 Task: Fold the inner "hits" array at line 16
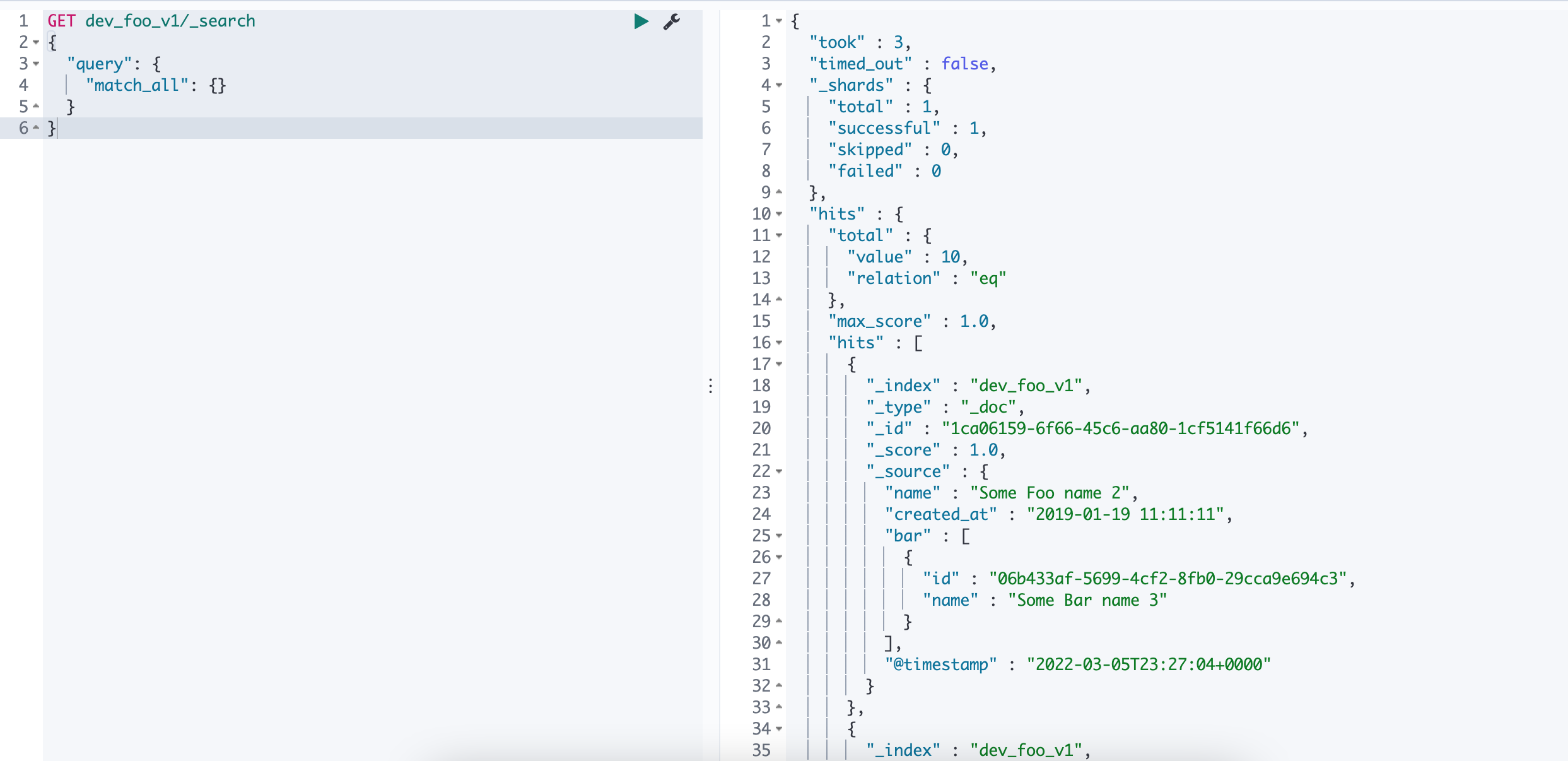(x=779, y=343)
